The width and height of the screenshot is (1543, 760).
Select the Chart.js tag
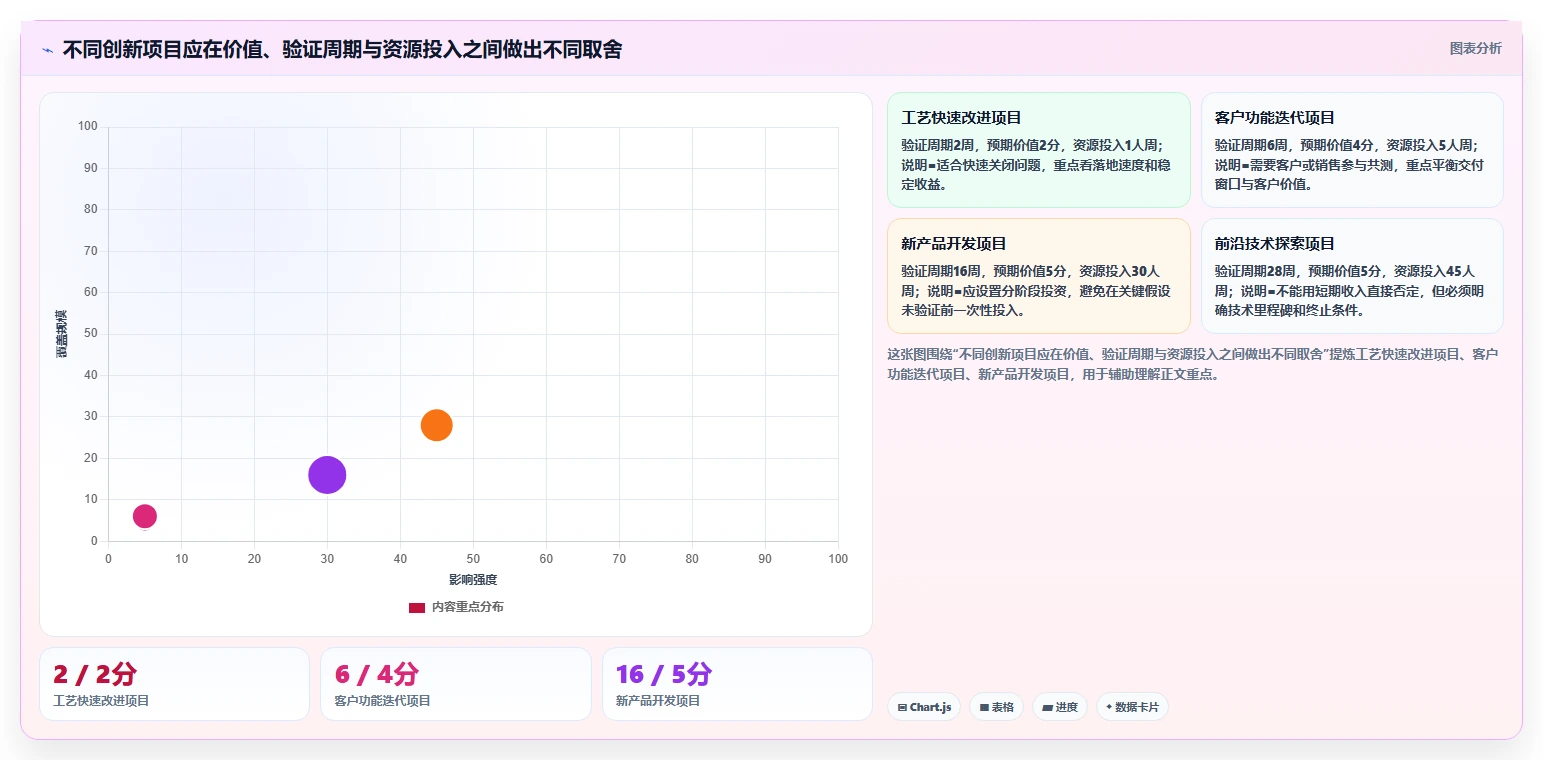[x=924, y=707]
